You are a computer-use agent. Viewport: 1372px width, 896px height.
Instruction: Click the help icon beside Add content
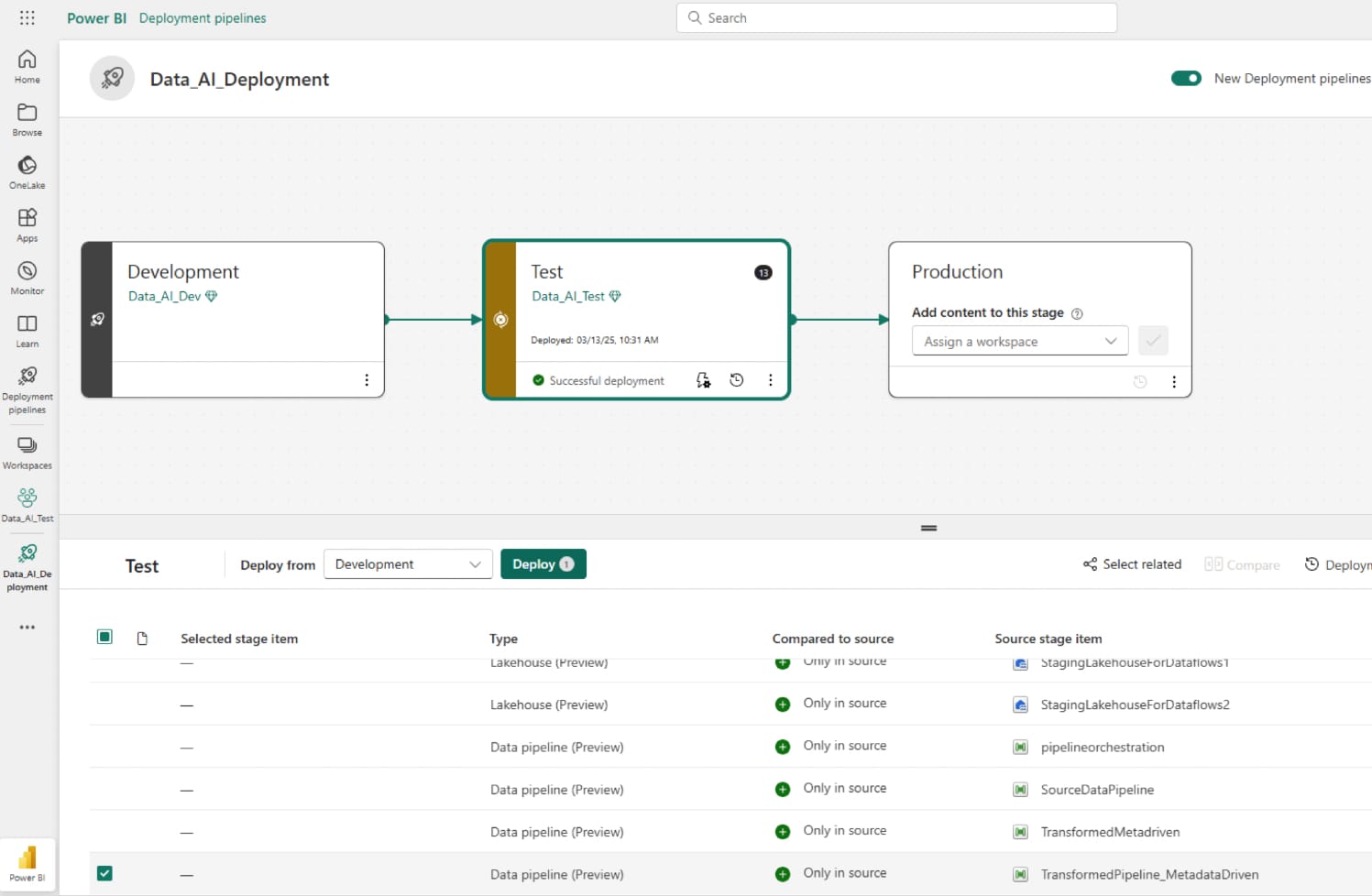[1077, 314]
